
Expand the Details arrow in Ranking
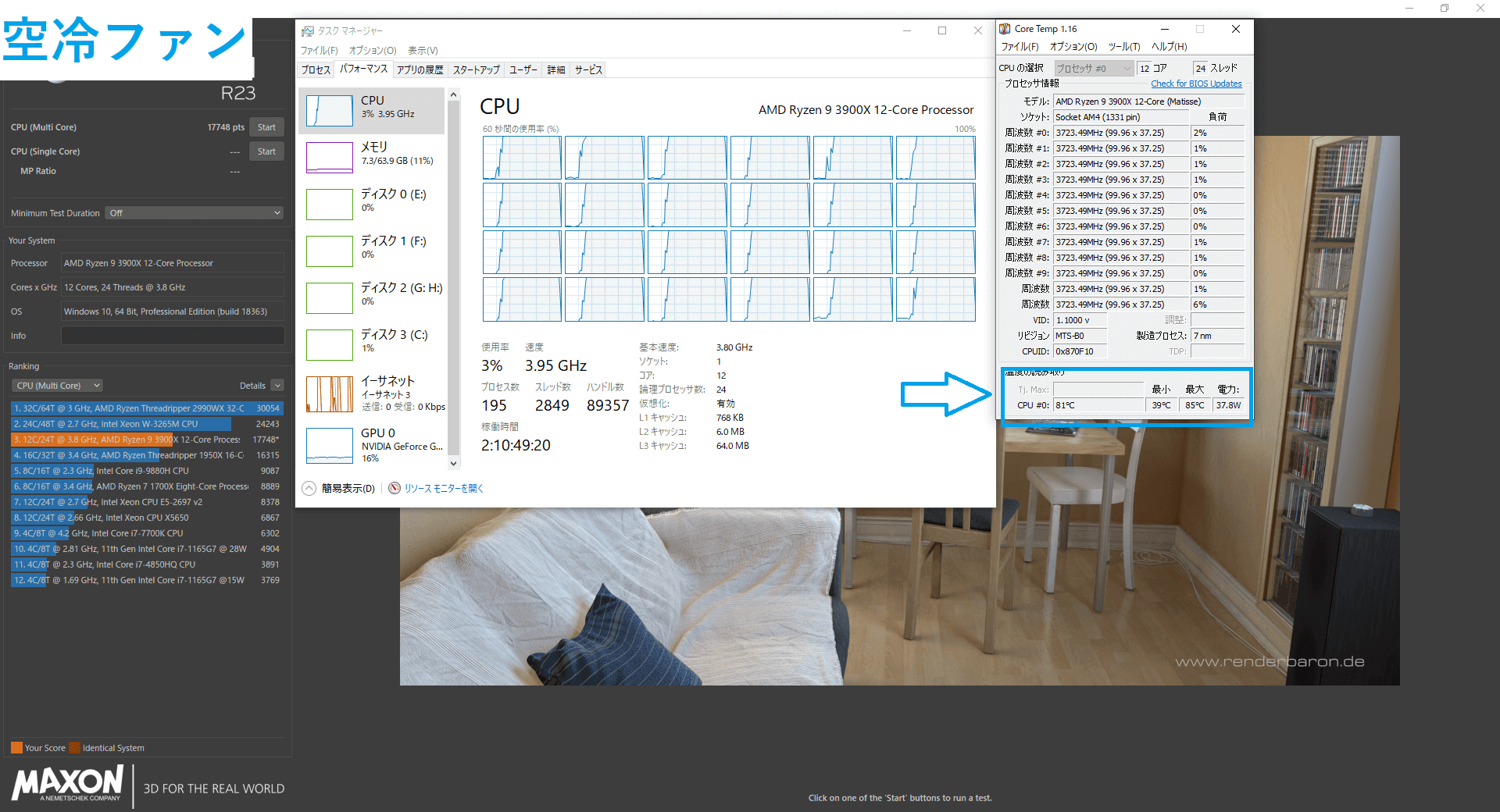277,386
